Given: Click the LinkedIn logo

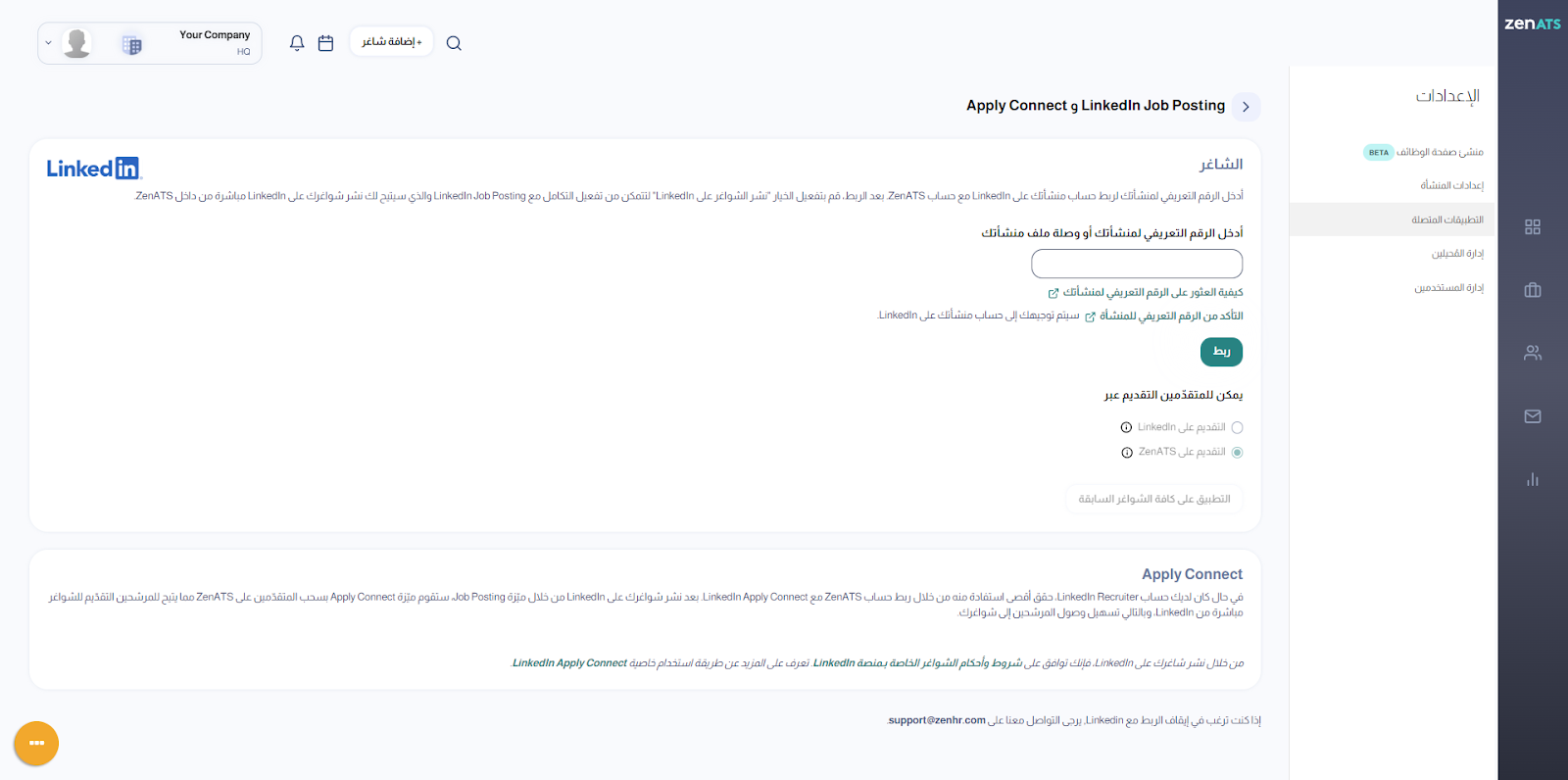Looking at the screenshot, I should [94, 169].
